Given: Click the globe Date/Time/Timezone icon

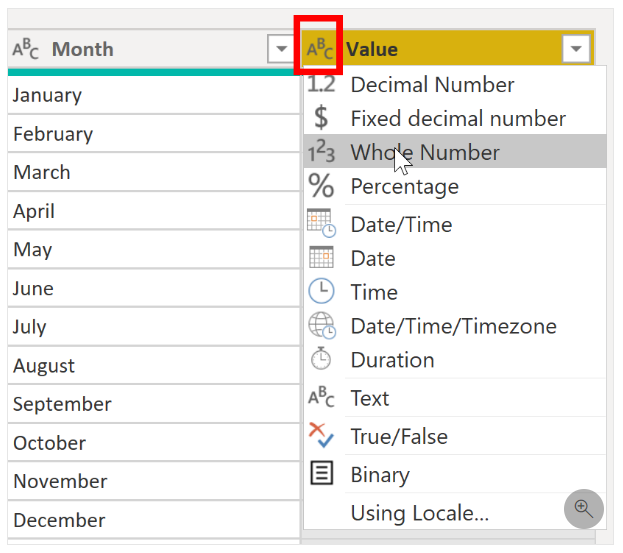Looking at the screenshot, I should pos(322,326).
